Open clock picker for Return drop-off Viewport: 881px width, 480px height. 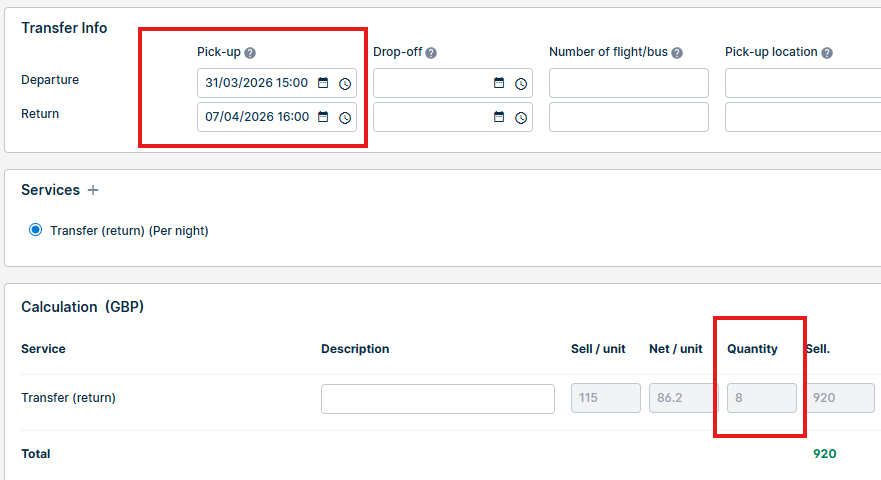tap(521, 117)
